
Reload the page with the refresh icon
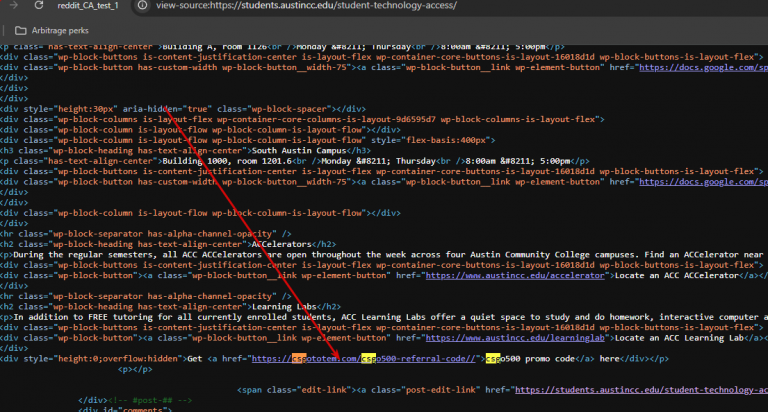coord(38,5)
